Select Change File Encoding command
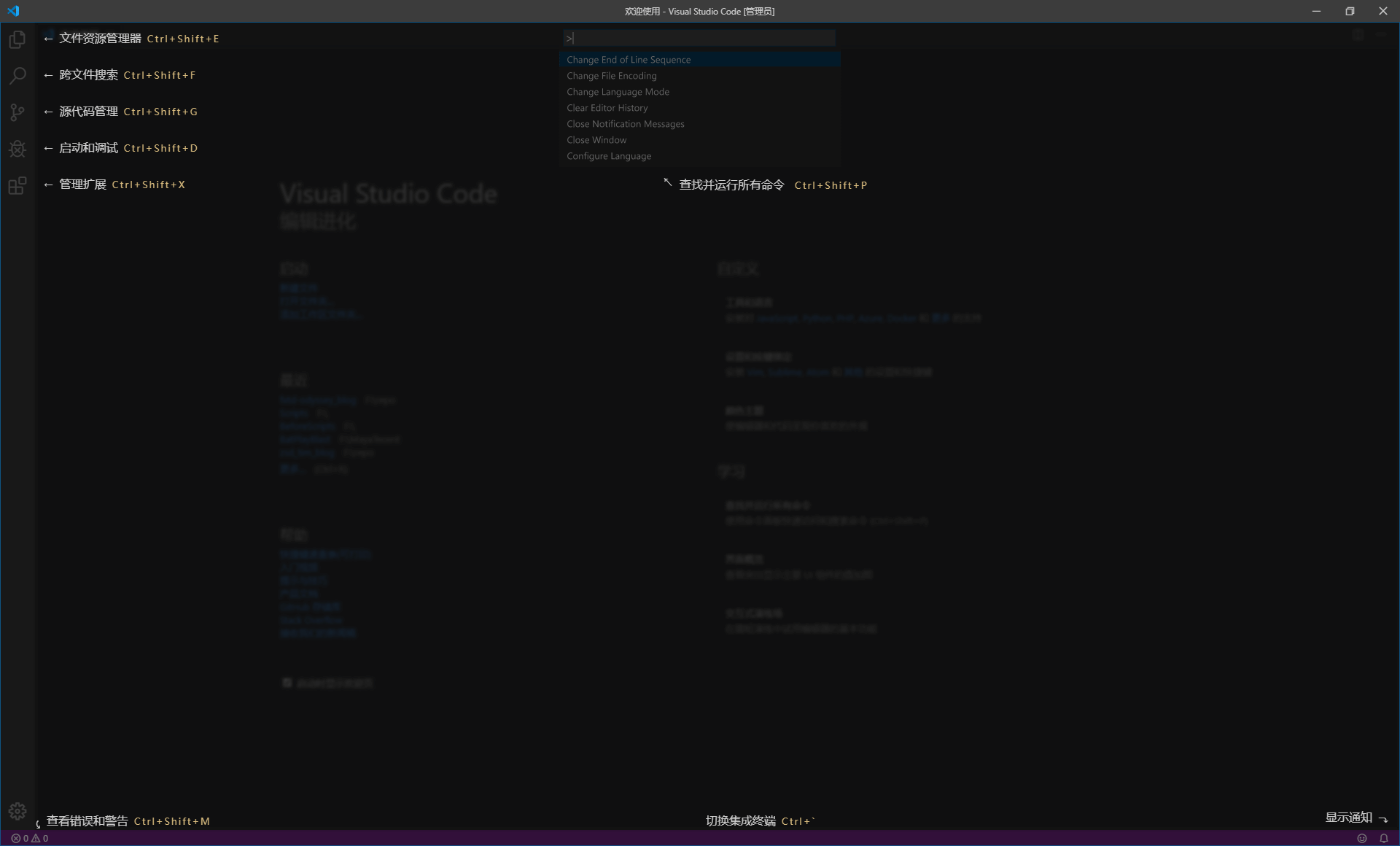1400x846 pixels. pos(700,76)
